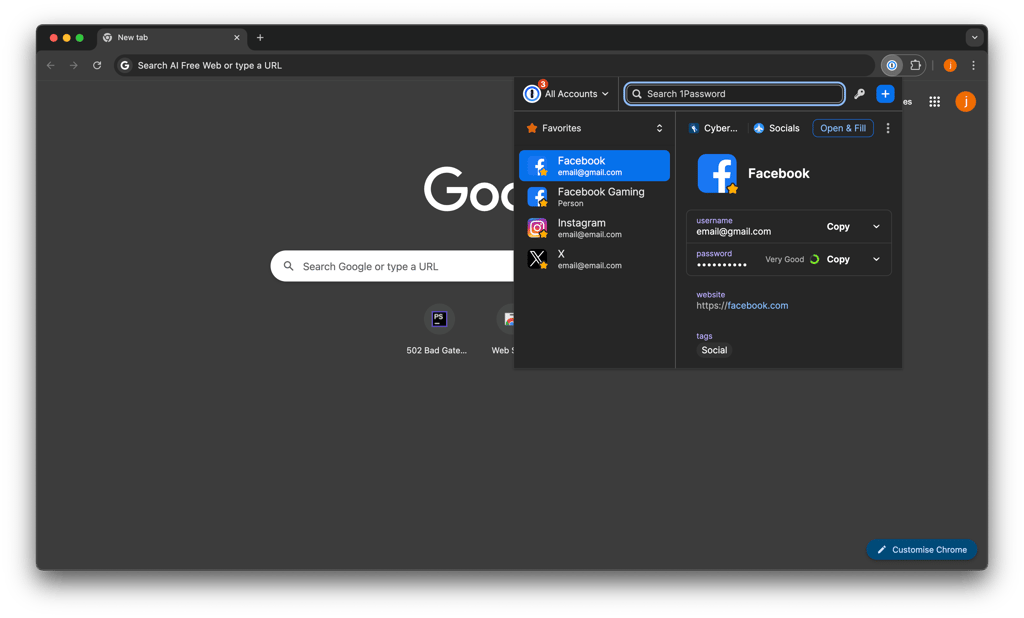Screen dimensions: 1024x618
Task: Click the email@gmail.com username value
Action: click(x=733, y=232)
